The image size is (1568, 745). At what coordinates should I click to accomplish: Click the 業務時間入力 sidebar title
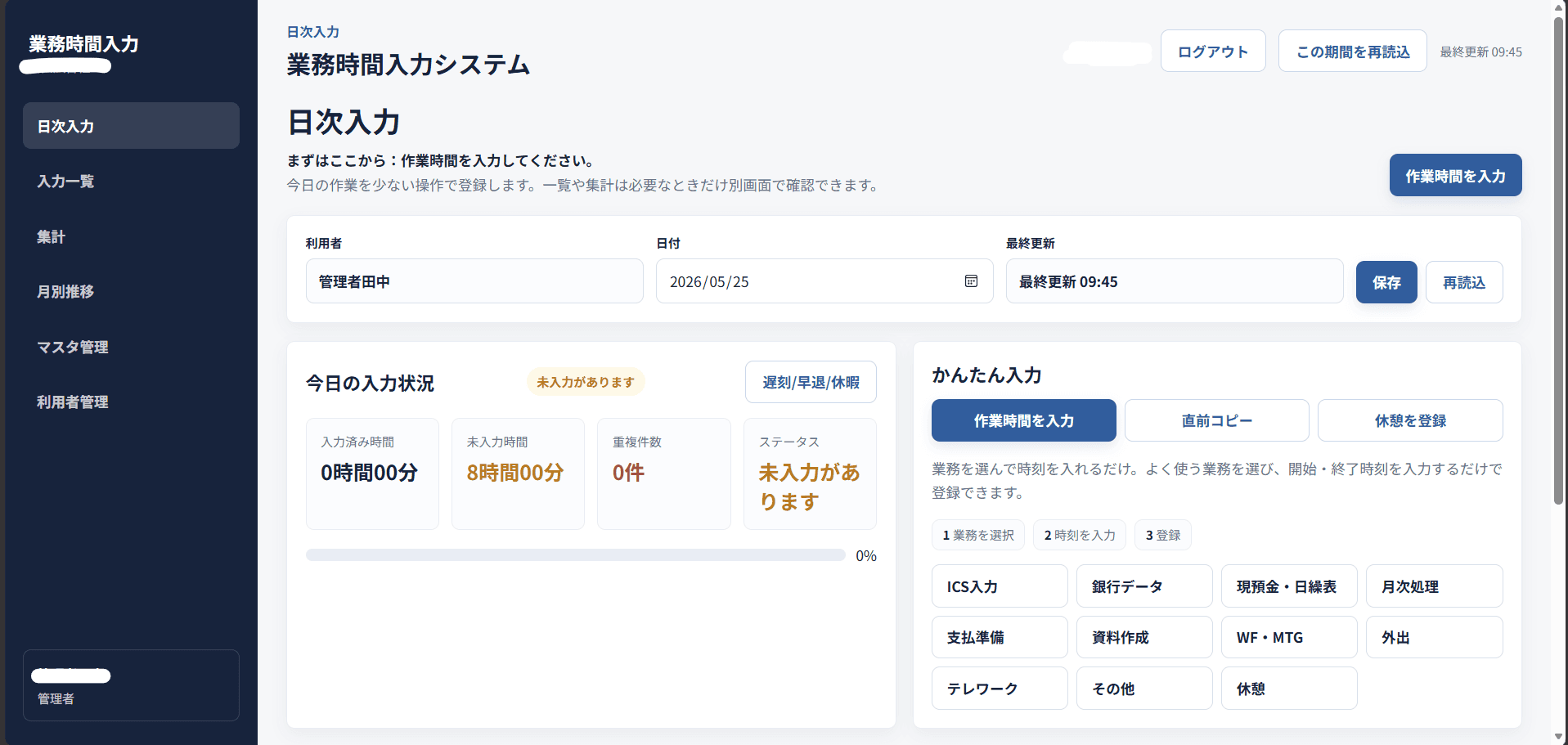(83, 43)
